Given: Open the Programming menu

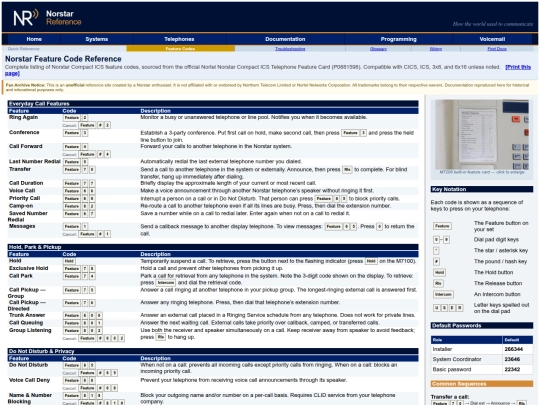Looking at the screenshot, I should 398,39.
